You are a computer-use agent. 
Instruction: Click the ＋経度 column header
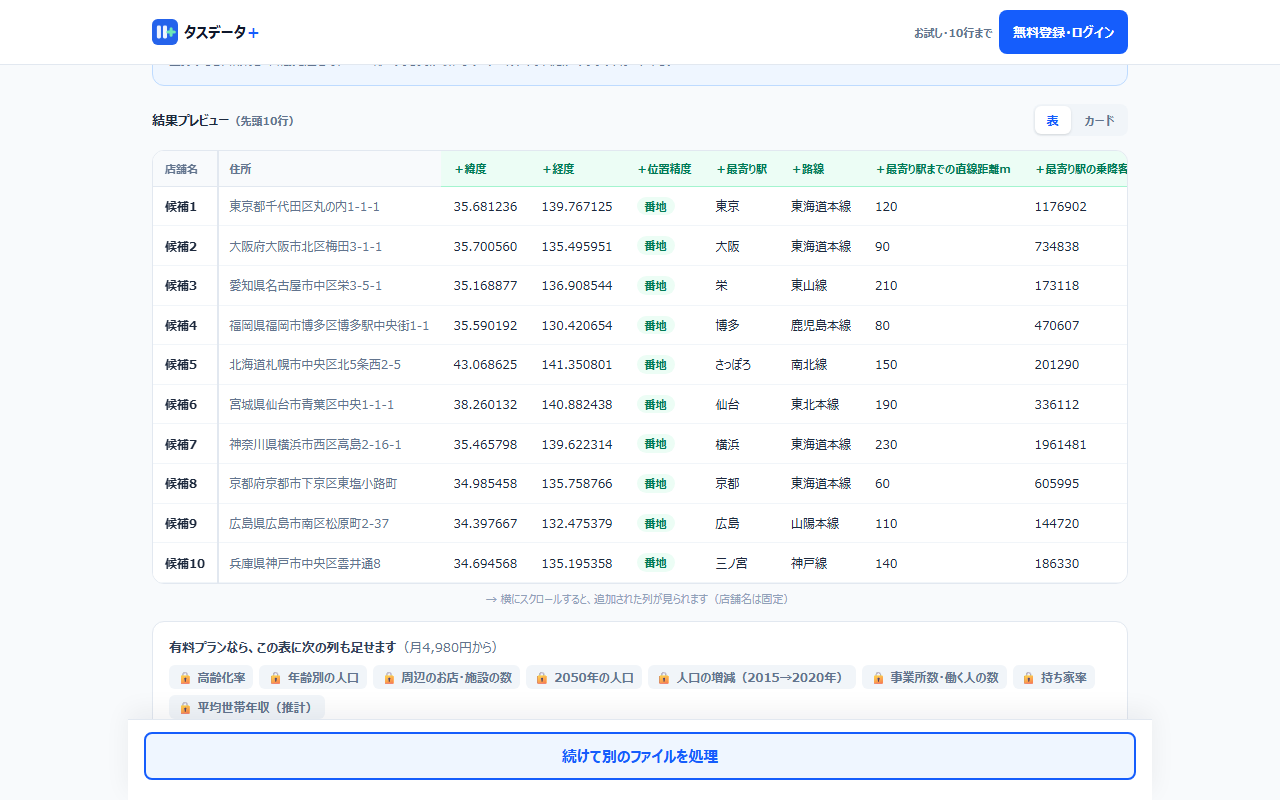(578, 169)
